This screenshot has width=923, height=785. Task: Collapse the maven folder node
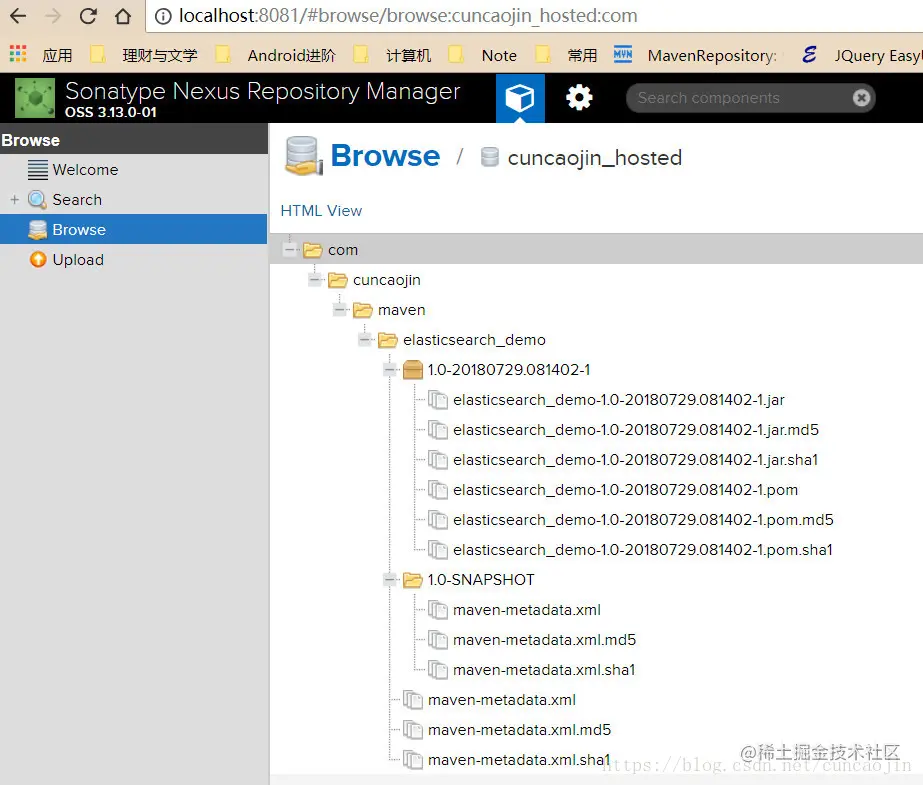(339, 310)
